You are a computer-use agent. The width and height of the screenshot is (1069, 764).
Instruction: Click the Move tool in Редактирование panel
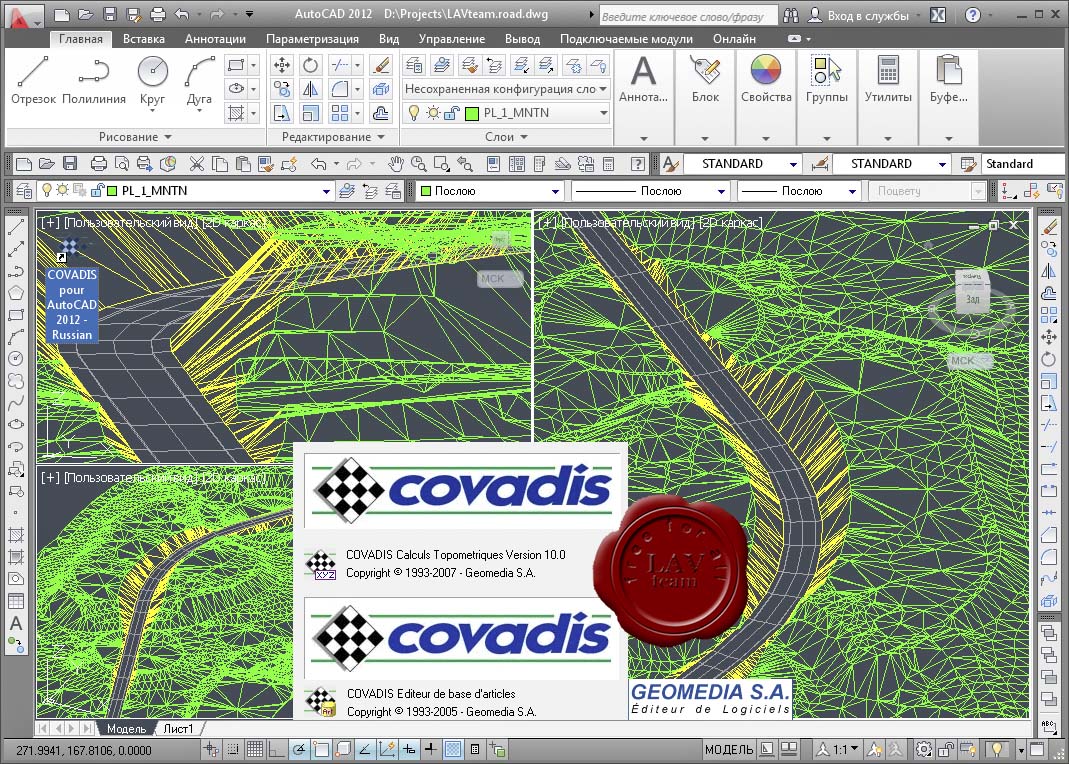pos(282,65)
